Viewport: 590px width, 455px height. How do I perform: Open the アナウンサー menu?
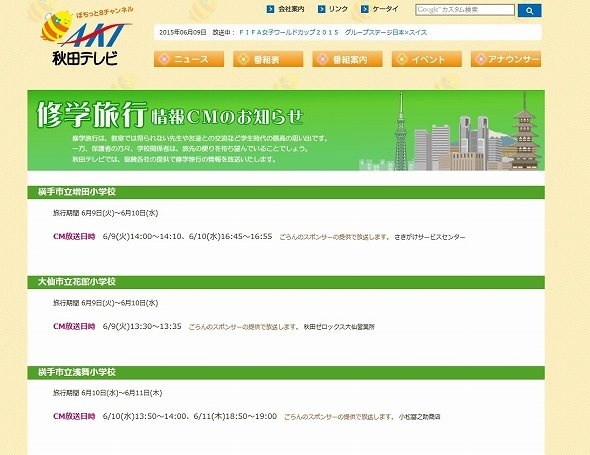[x=506, y=59]
